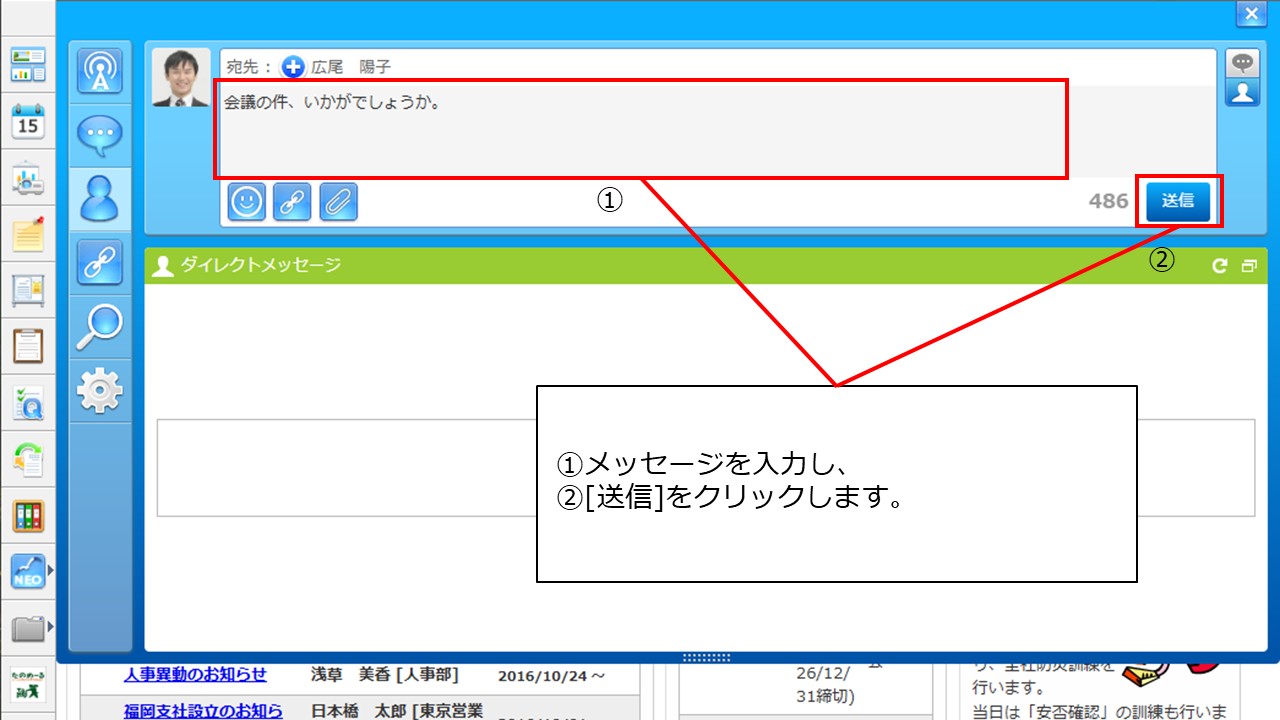Click the person icon at top right
Screen dimensions: 1280x720
1243,92
